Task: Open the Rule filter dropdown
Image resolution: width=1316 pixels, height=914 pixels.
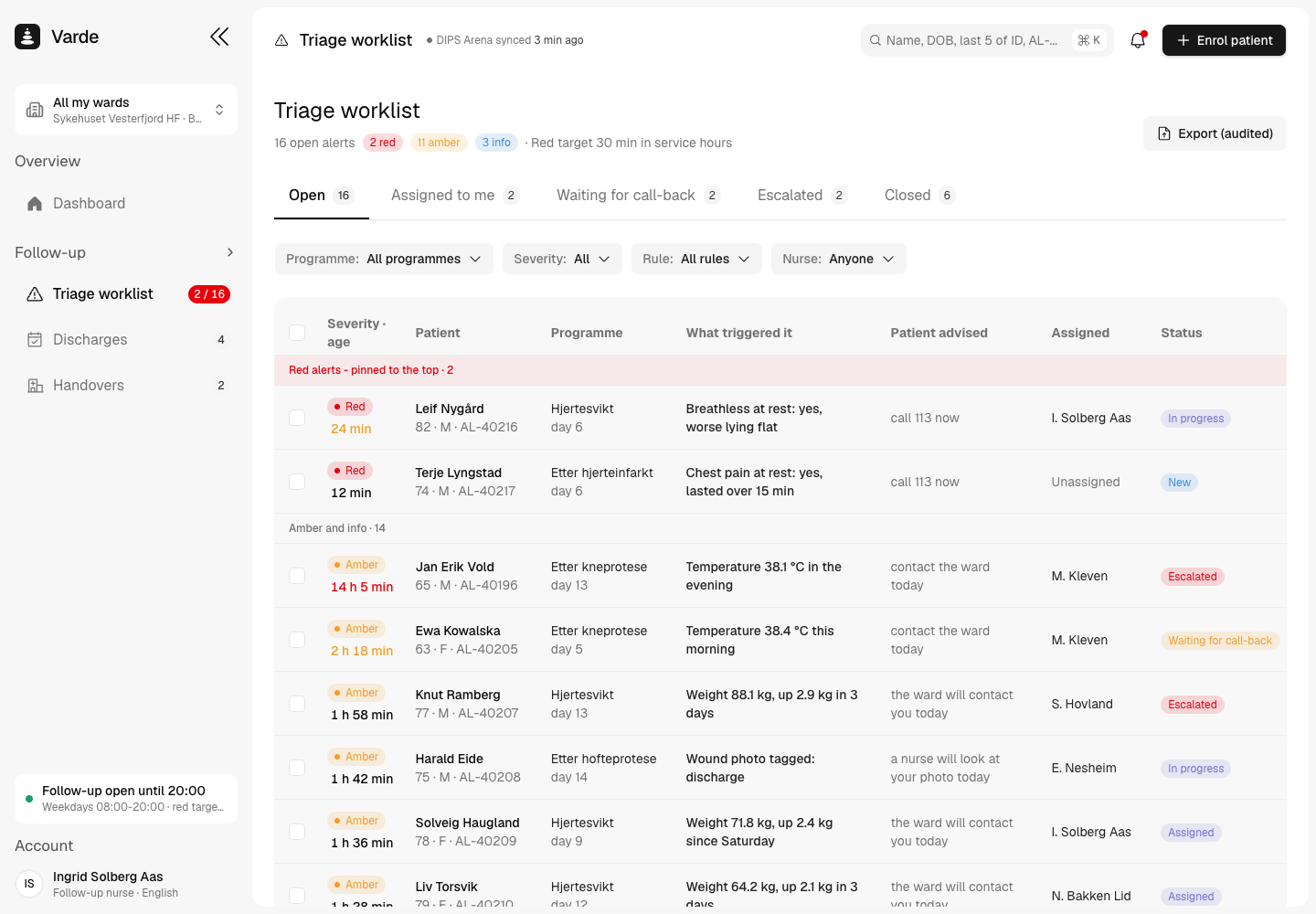Action: click(696, 259)
